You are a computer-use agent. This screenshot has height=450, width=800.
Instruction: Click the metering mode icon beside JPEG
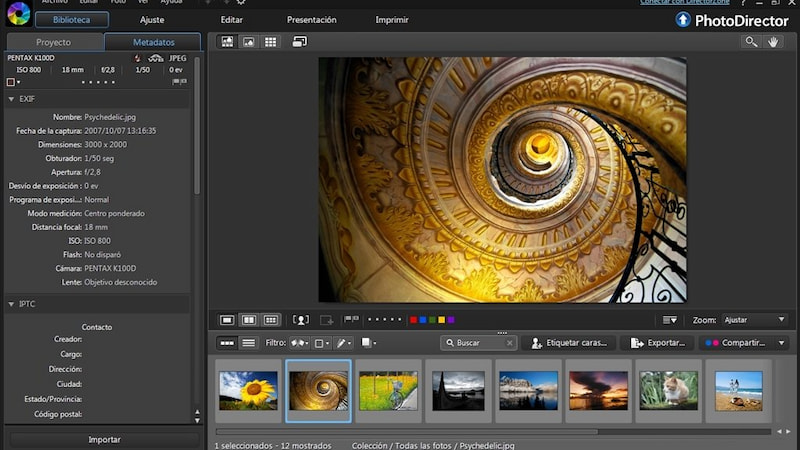[156, 58]
